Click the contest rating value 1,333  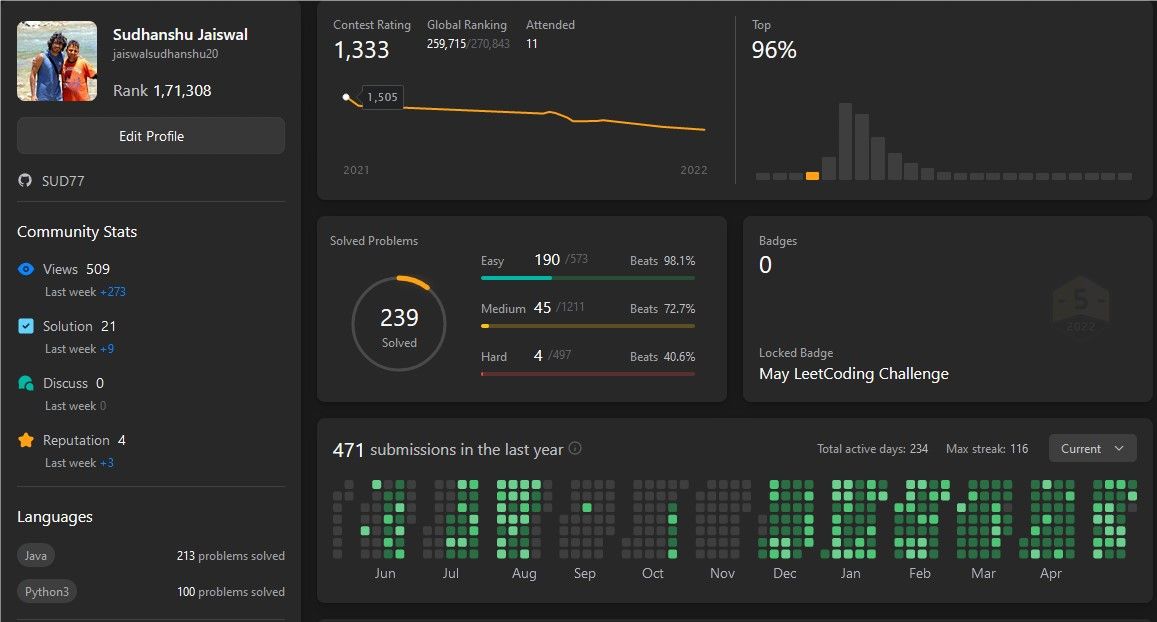[x=362, y=49]
